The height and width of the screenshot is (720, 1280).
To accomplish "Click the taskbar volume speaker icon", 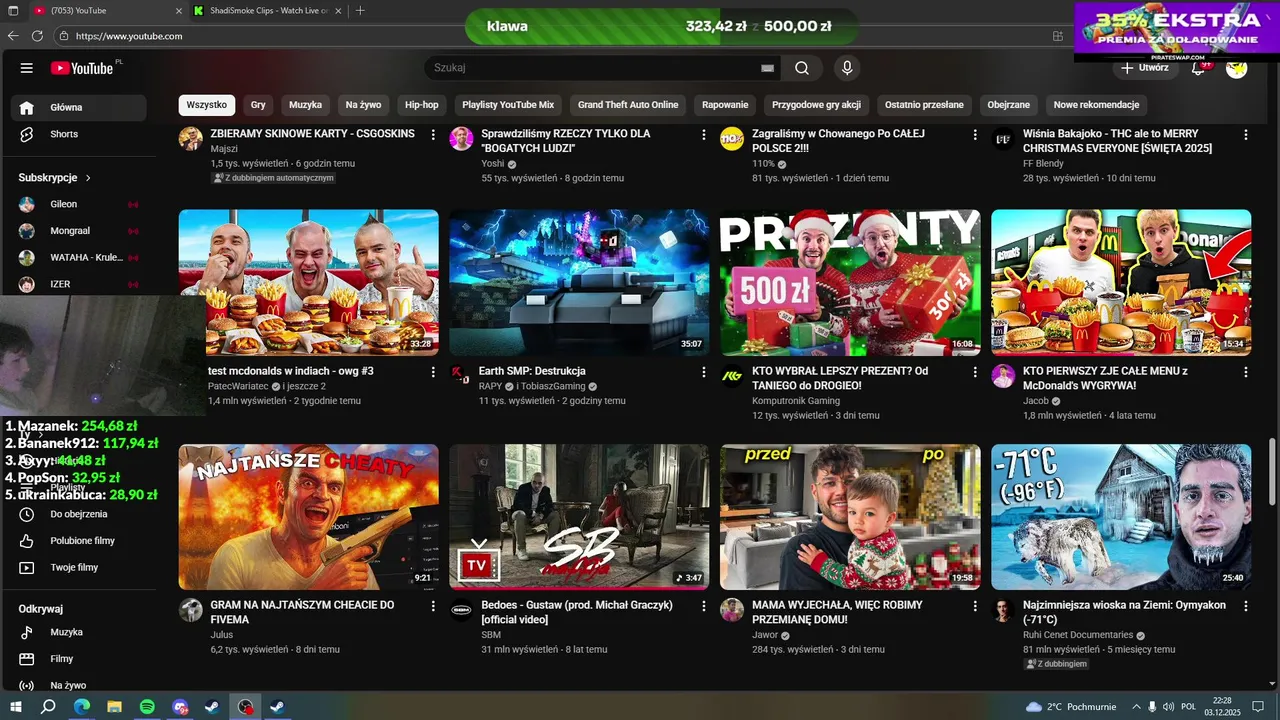I will coord(1169,707).
